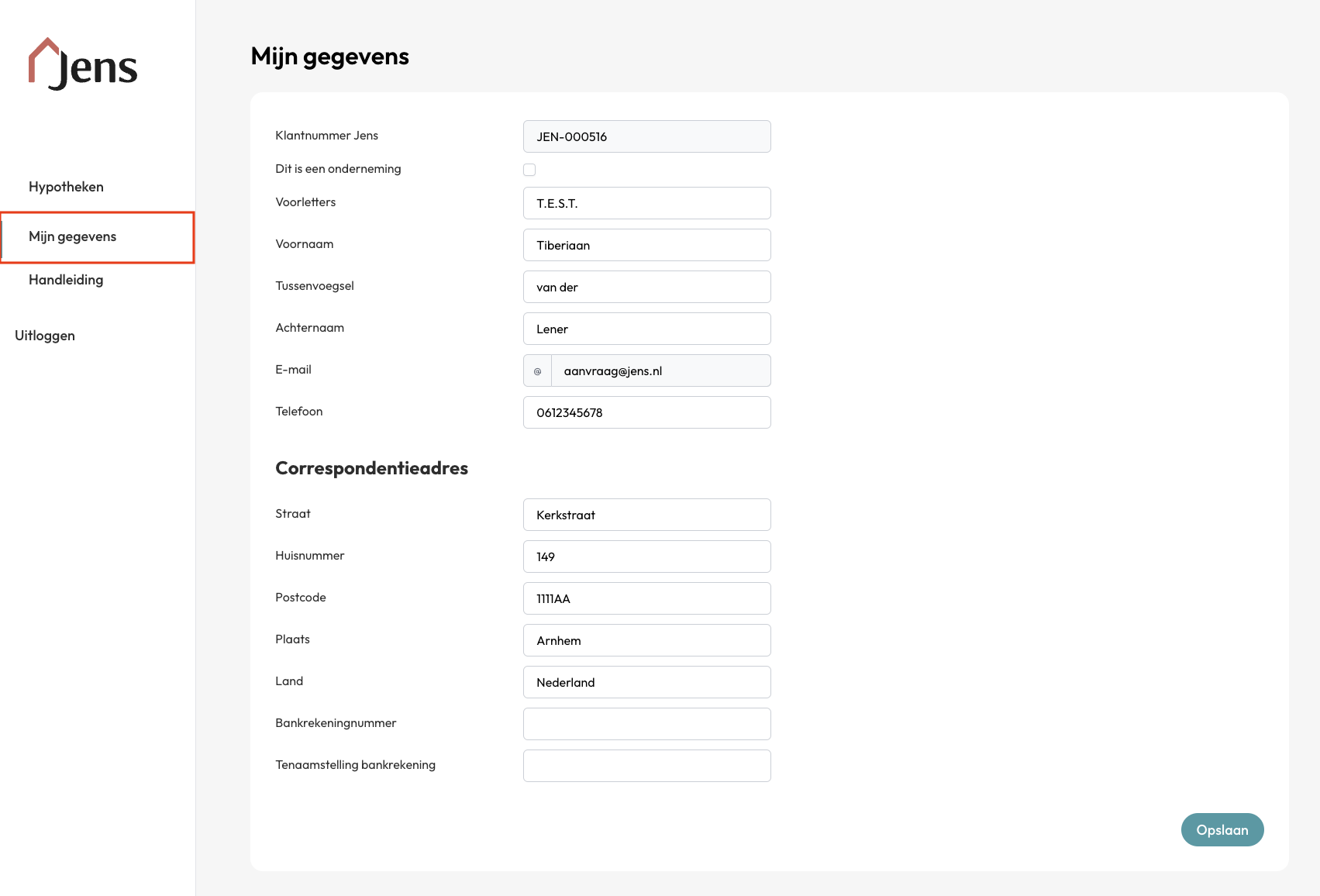The image size is (1320, 896).
Task: Focus the Voorletters input field
Action: pos(646,204)
